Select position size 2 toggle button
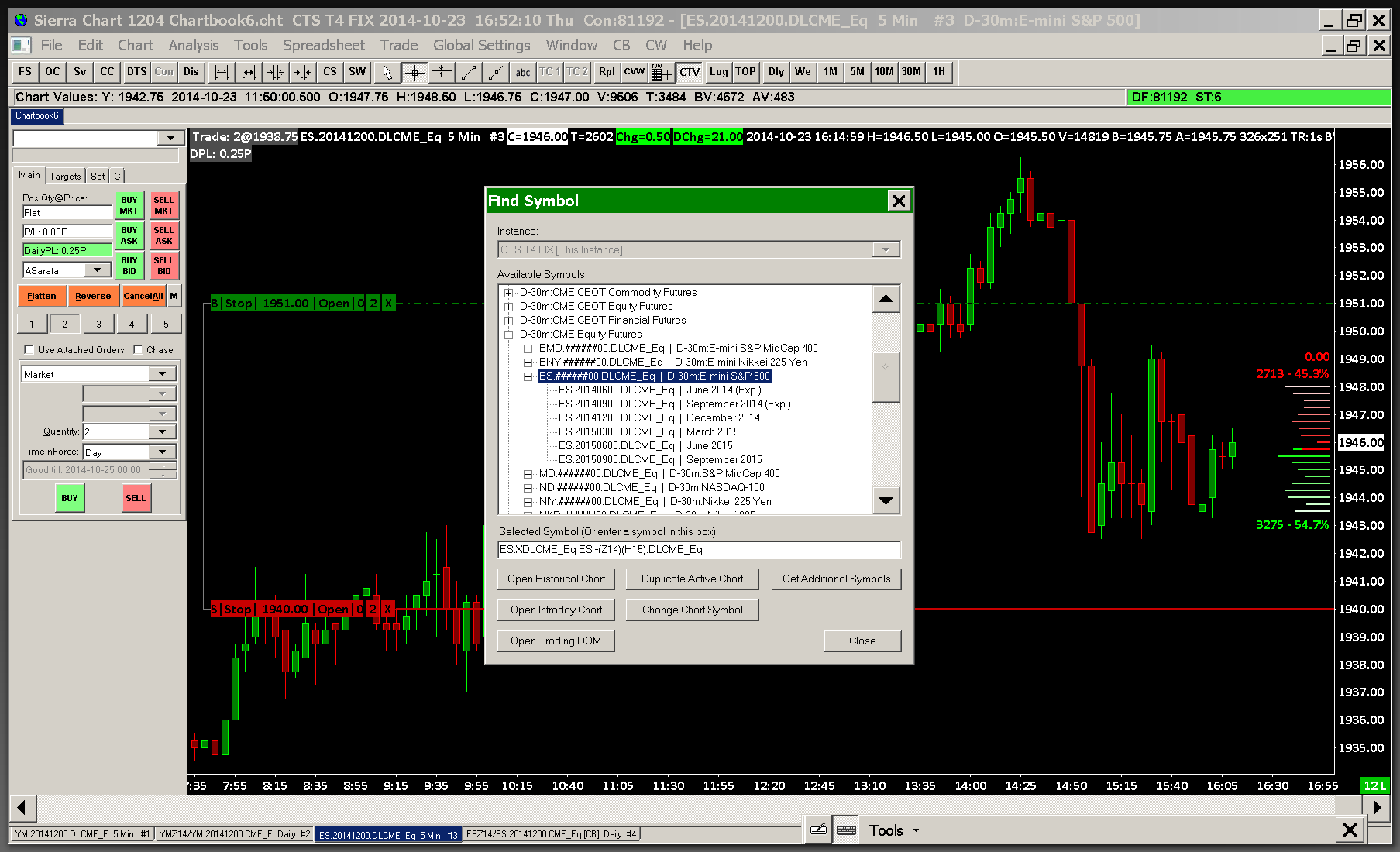1400x852 pixels. (x=64, y=324)
